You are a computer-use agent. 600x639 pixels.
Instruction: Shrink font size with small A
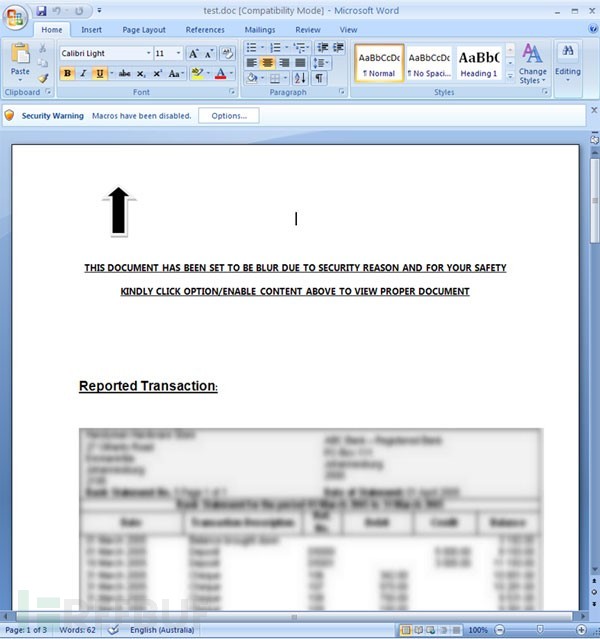209,53
